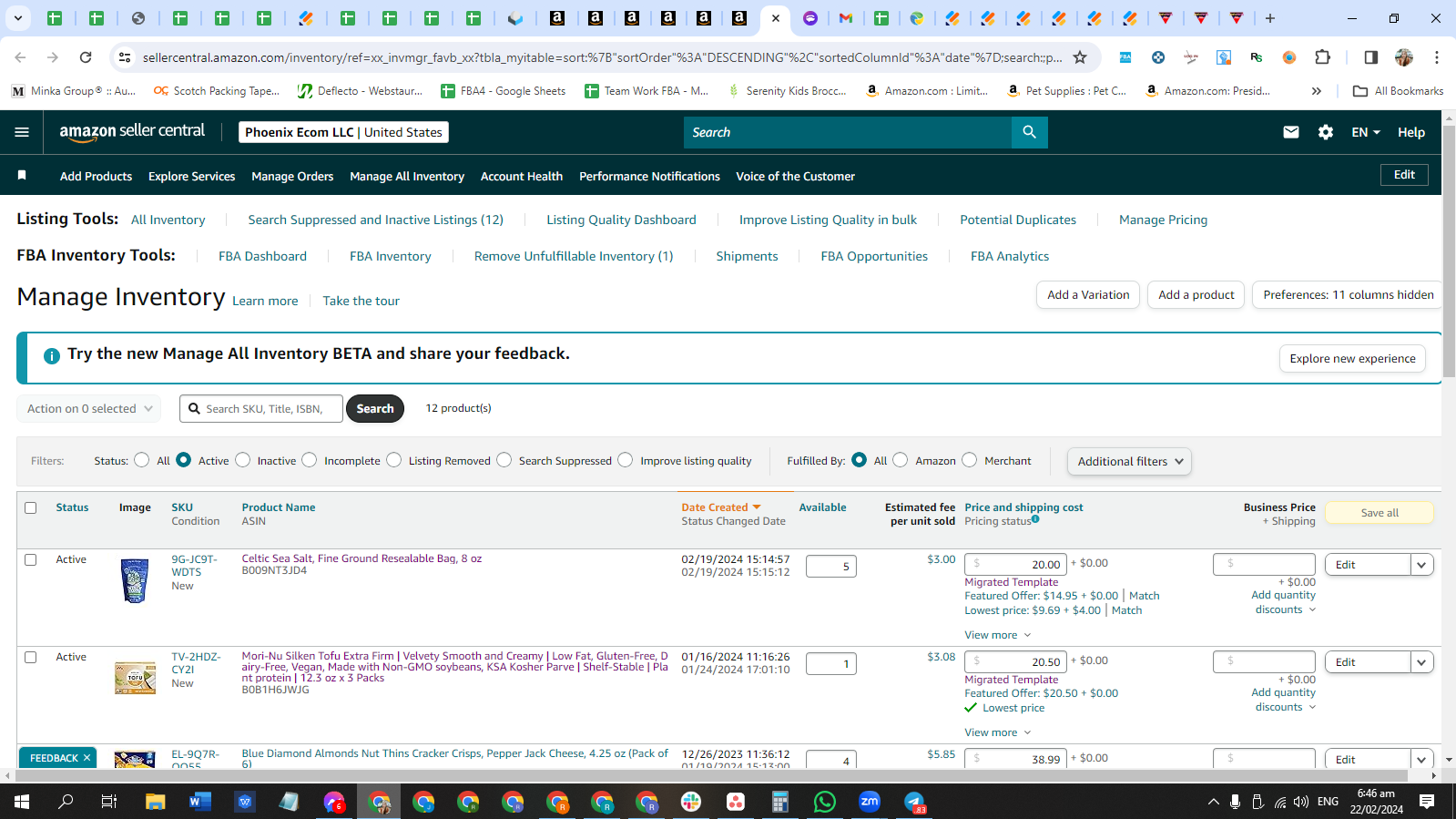Open the settings gear icon
This screenshot has height=819, width=1456.
tap(1326, 132)
